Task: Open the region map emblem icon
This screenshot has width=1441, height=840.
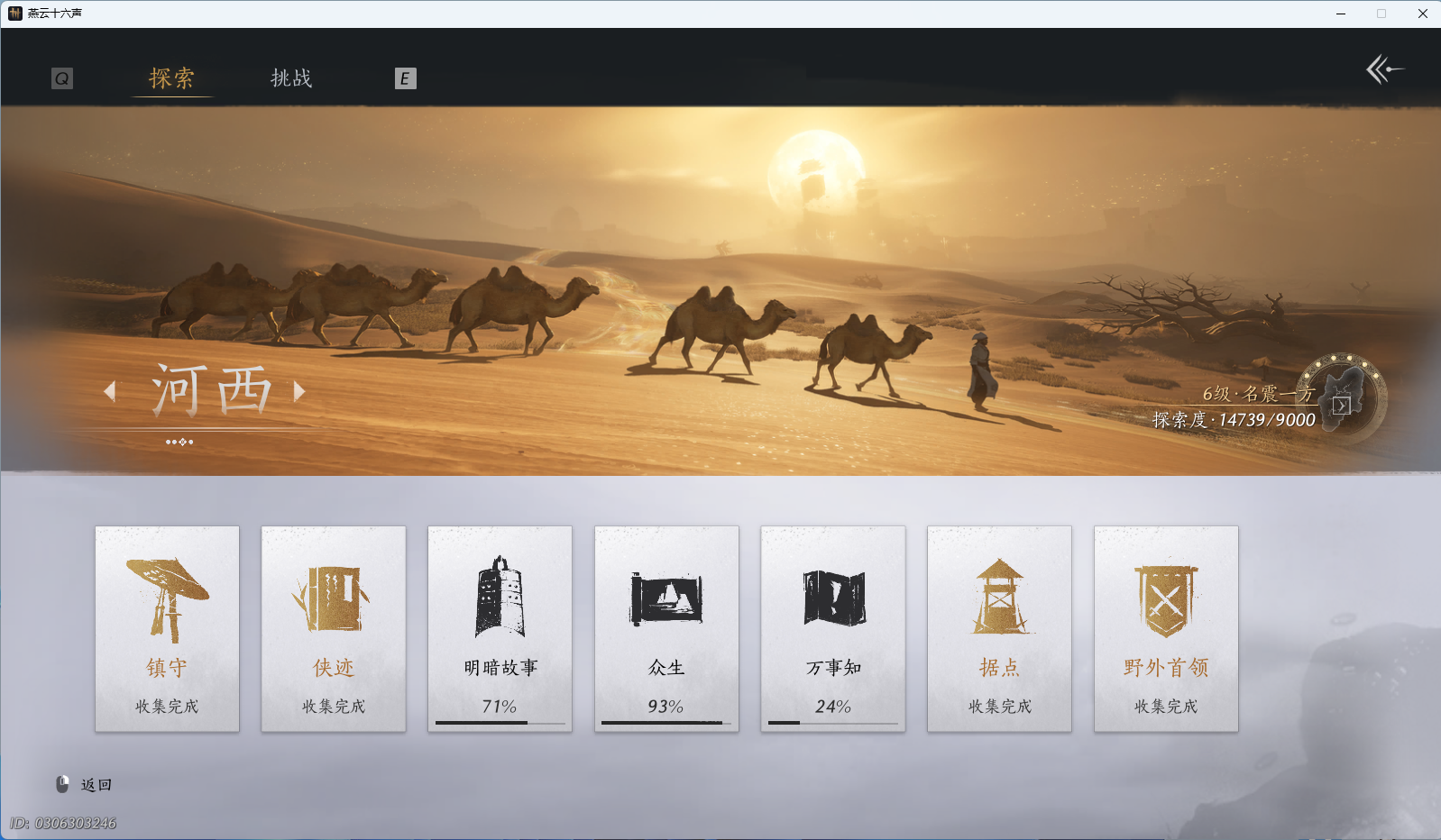Action: (1343, 397)
